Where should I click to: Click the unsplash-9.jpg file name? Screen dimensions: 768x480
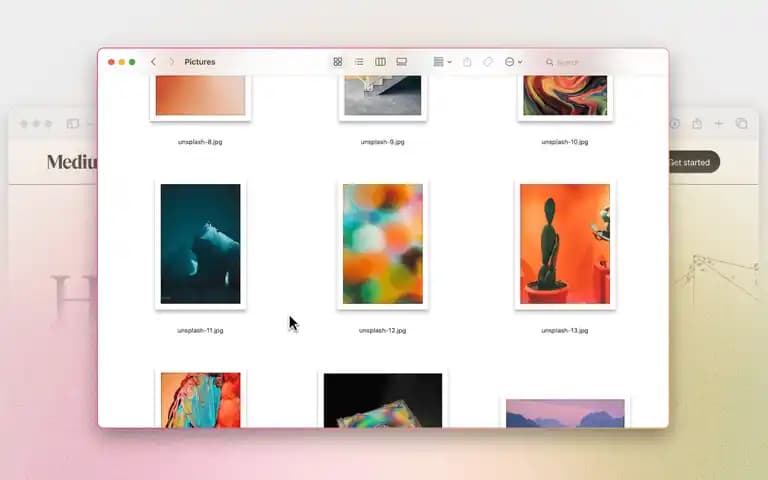click(383, 142)
